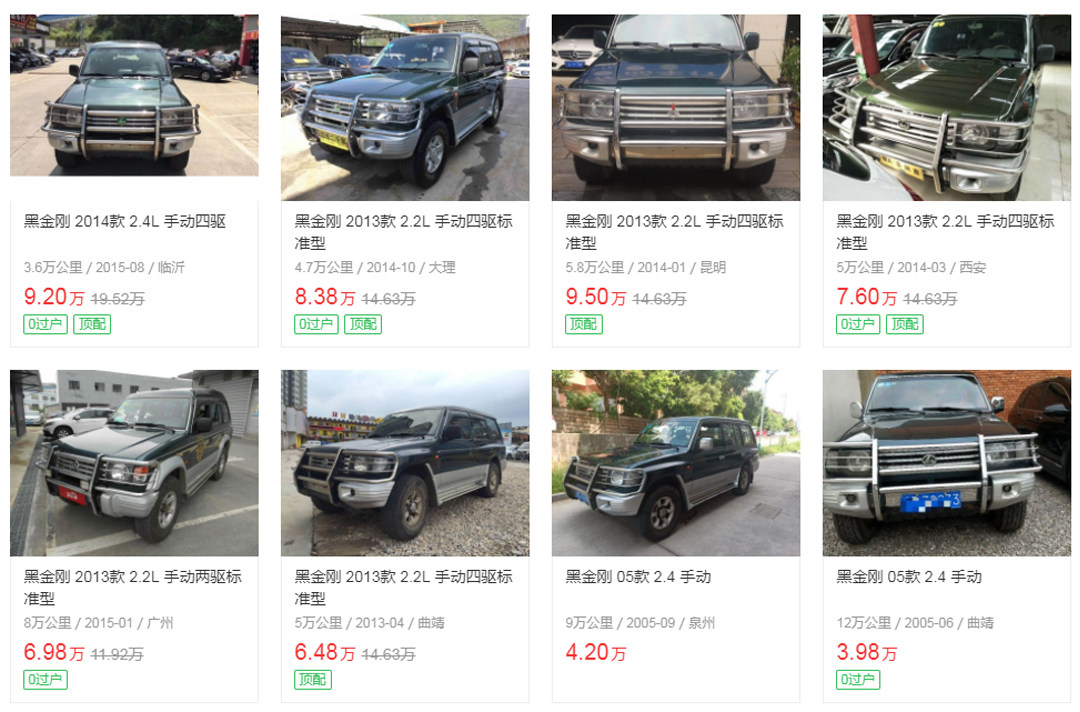Click the 顶配 tag under the 6.48万 price

click(313, 680)
